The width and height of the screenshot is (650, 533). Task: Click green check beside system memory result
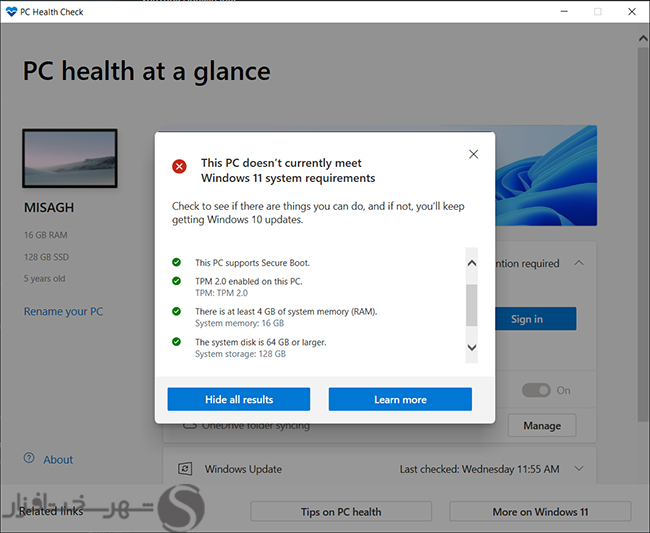[x=176, y=311]
